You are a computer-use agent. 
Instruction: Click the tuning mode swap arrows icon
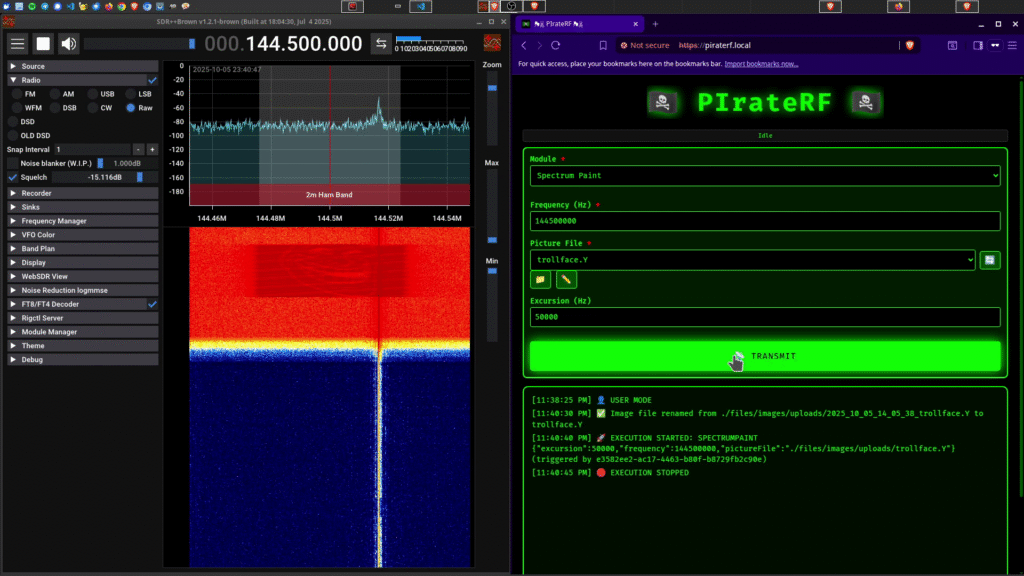point(380,43)
